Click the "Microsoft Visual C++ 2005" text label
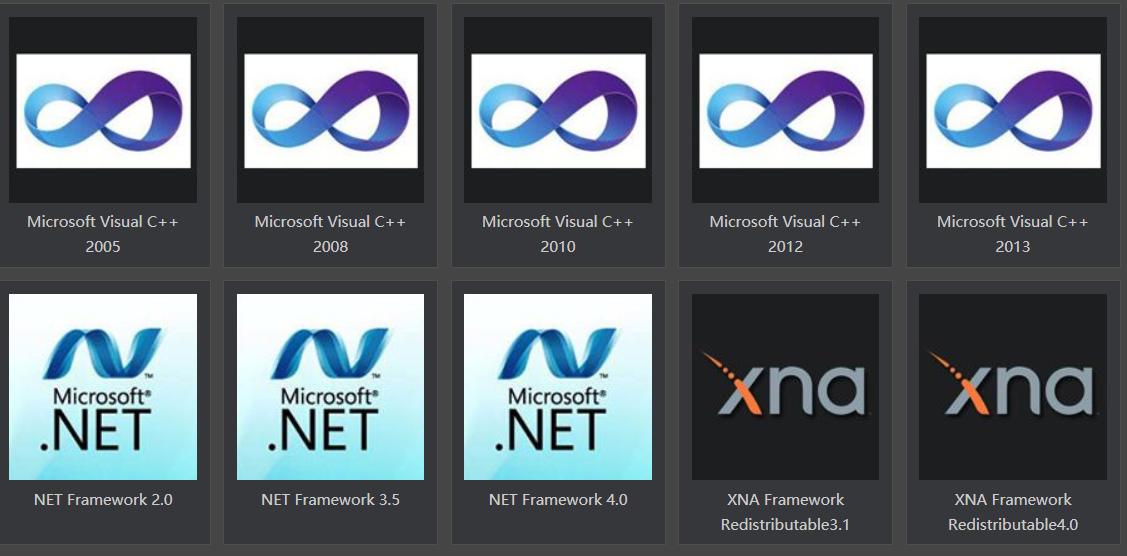 click(103, 234)
